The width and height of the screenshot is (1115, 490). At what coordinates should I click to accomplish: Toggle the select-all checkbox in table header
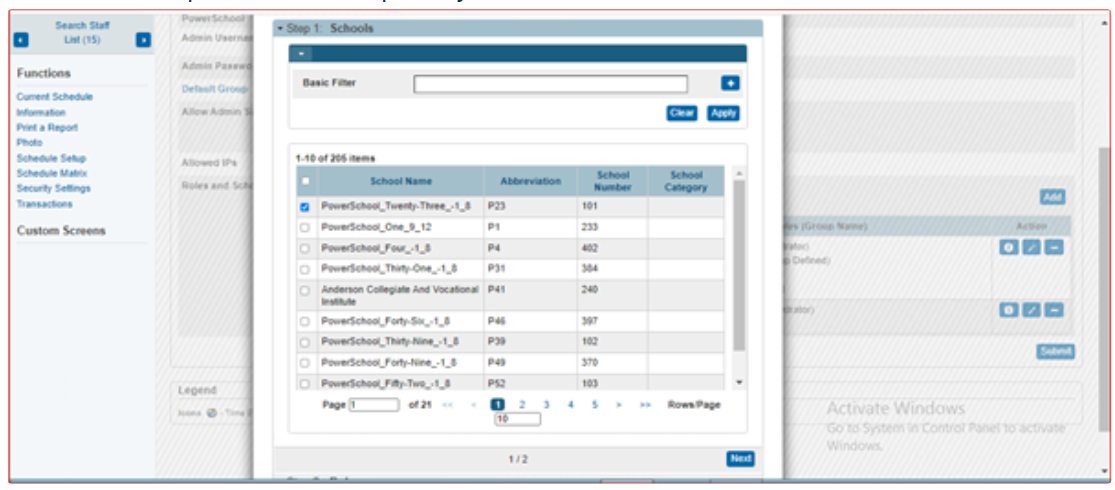(305, 181)
